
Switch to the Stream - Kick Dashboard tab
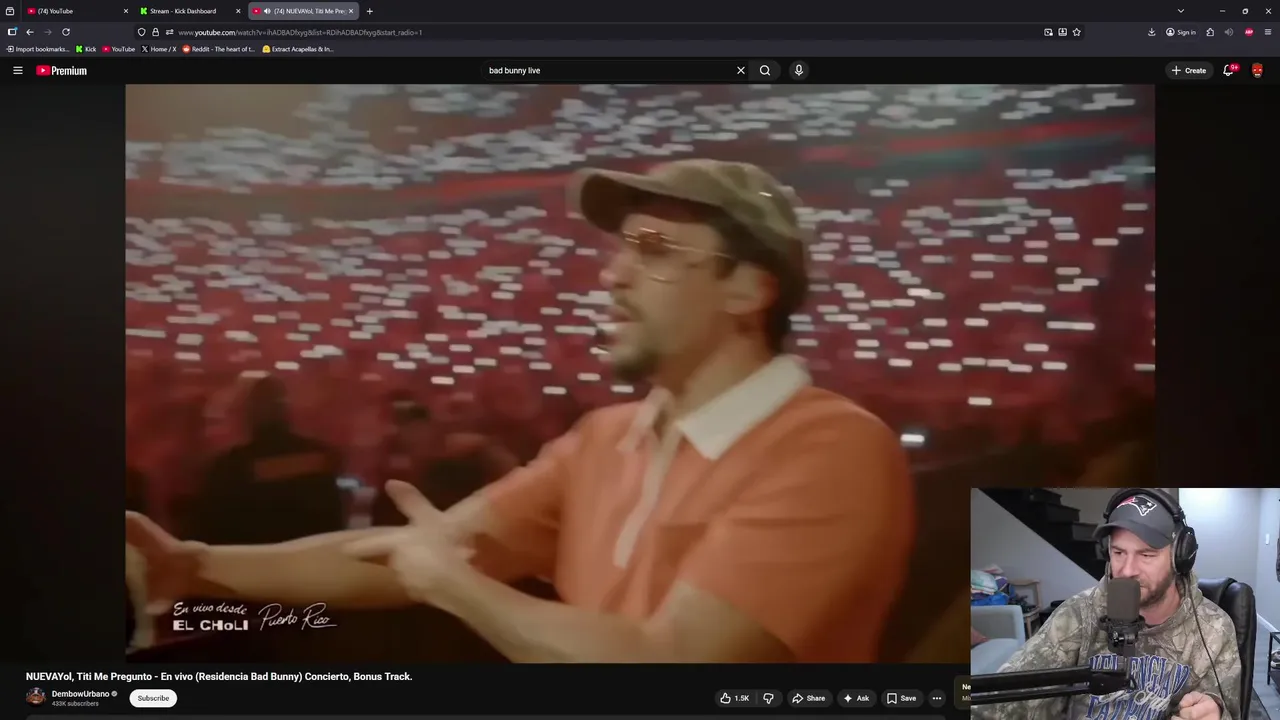pos(190,11)
